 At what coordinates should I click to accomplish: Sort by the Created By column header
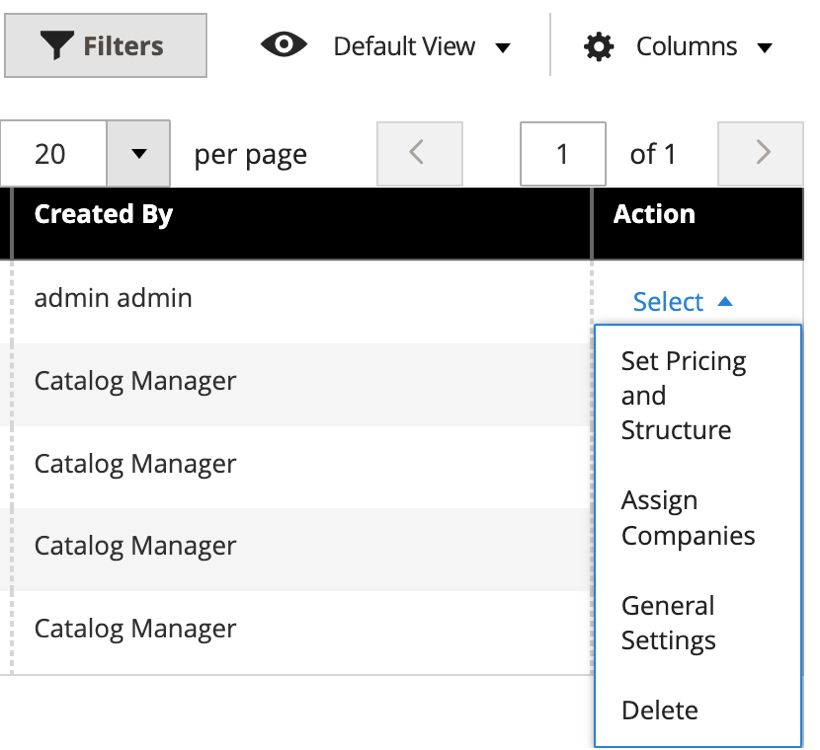(x=103, y=213)
